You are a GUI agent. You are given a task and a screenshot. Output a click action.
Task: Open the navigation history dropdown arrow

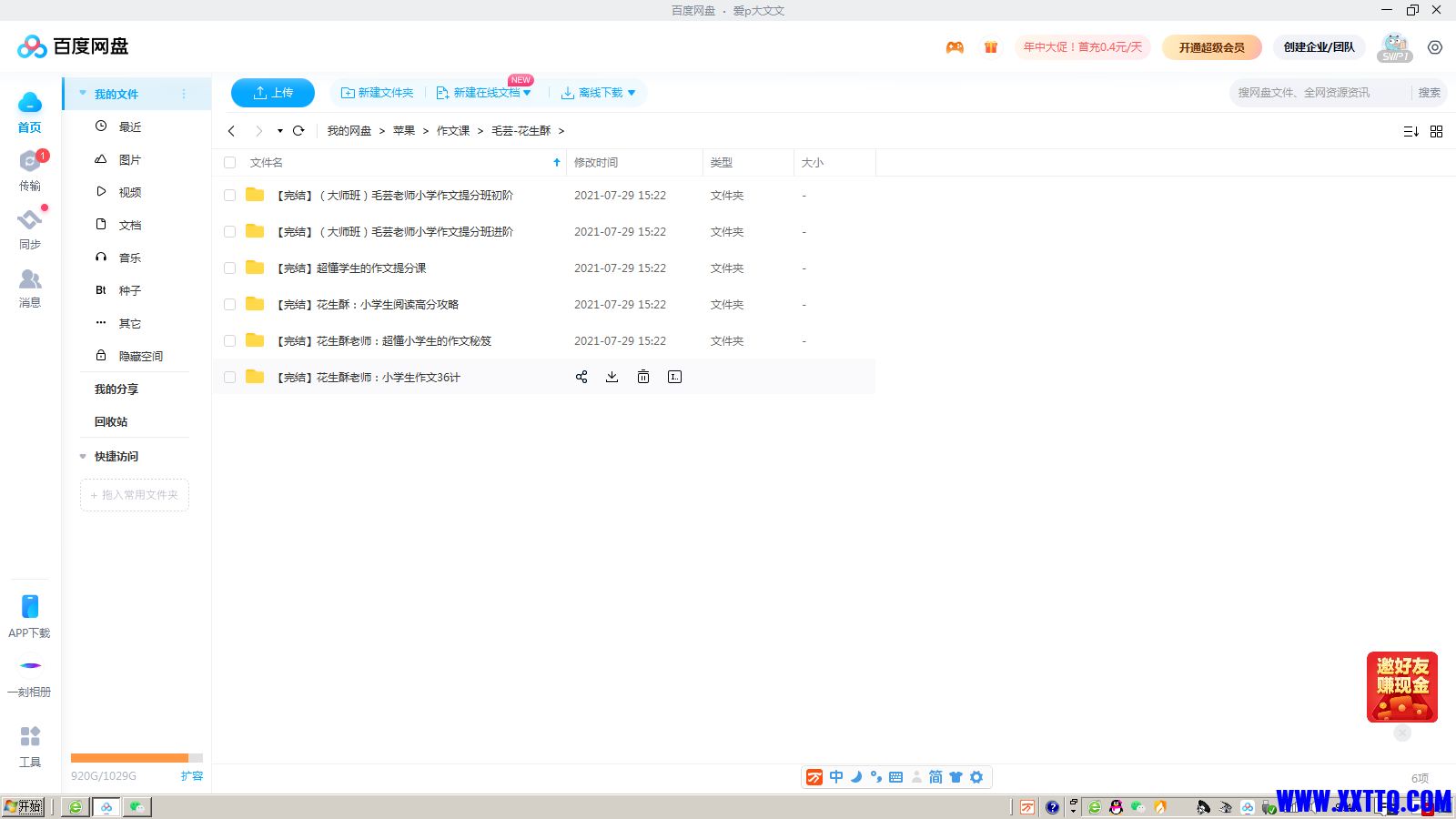point(280,131)
